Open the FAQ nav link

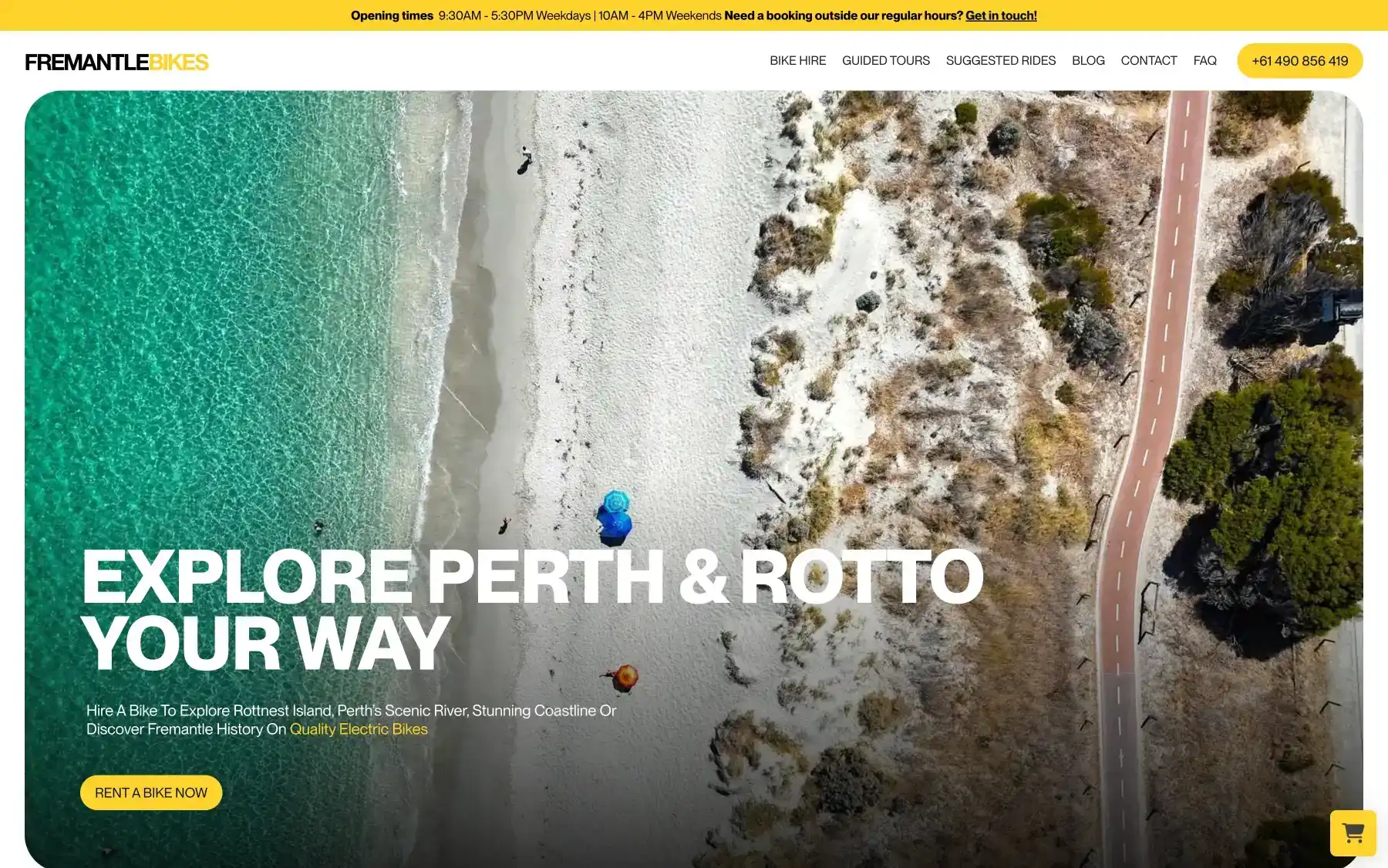point(1204,60)
